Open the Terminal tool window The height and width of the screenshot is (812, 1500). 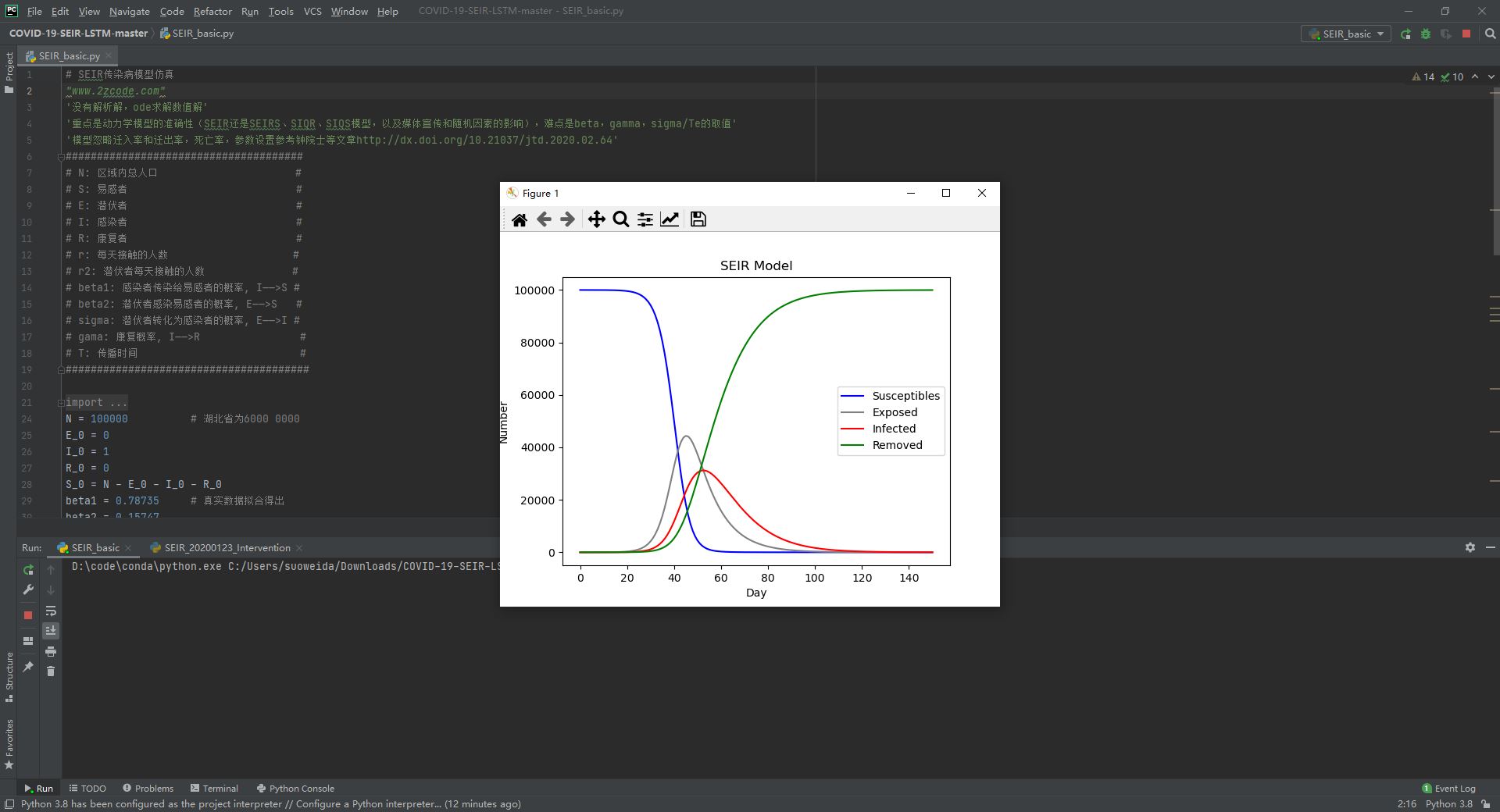214,789
